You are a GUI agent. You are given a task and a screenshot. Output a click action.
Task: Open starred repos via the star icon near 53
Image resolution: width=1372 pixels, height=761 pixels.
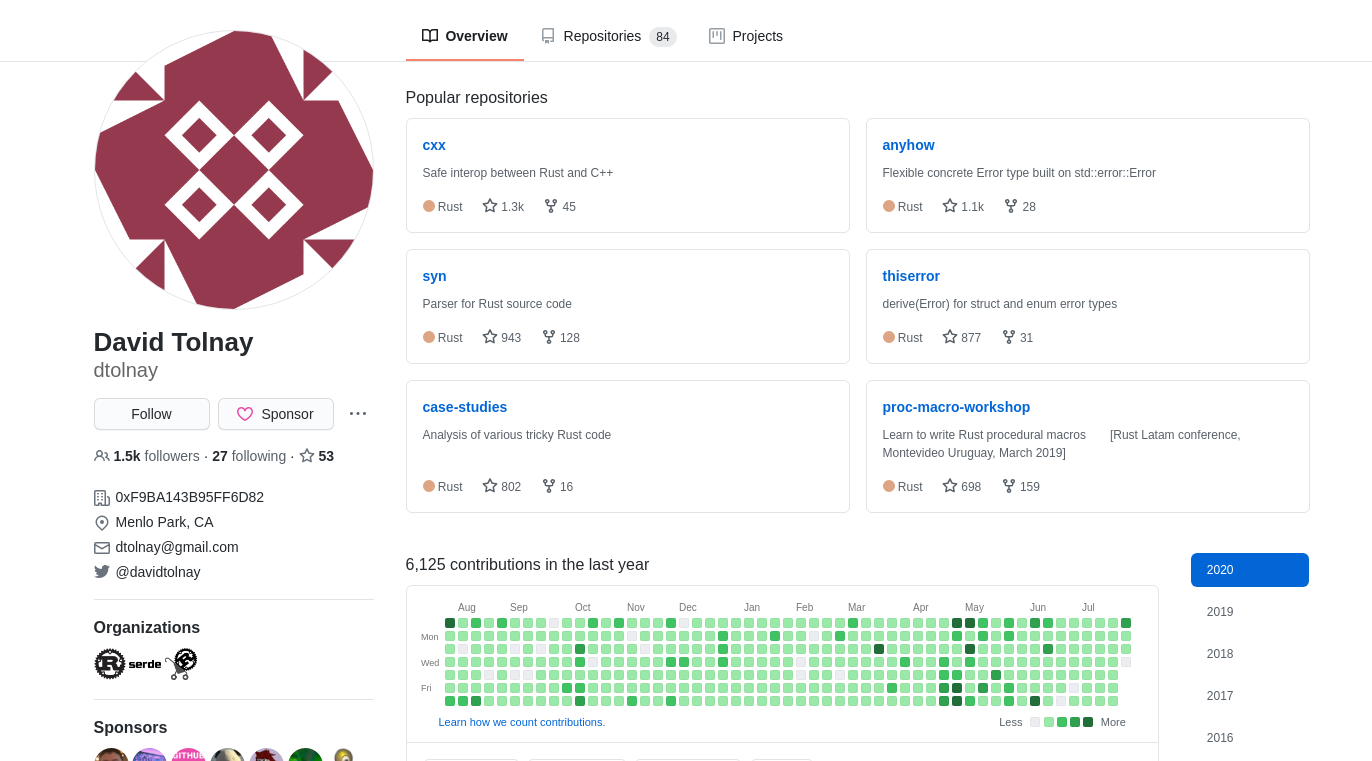[307, 456]
